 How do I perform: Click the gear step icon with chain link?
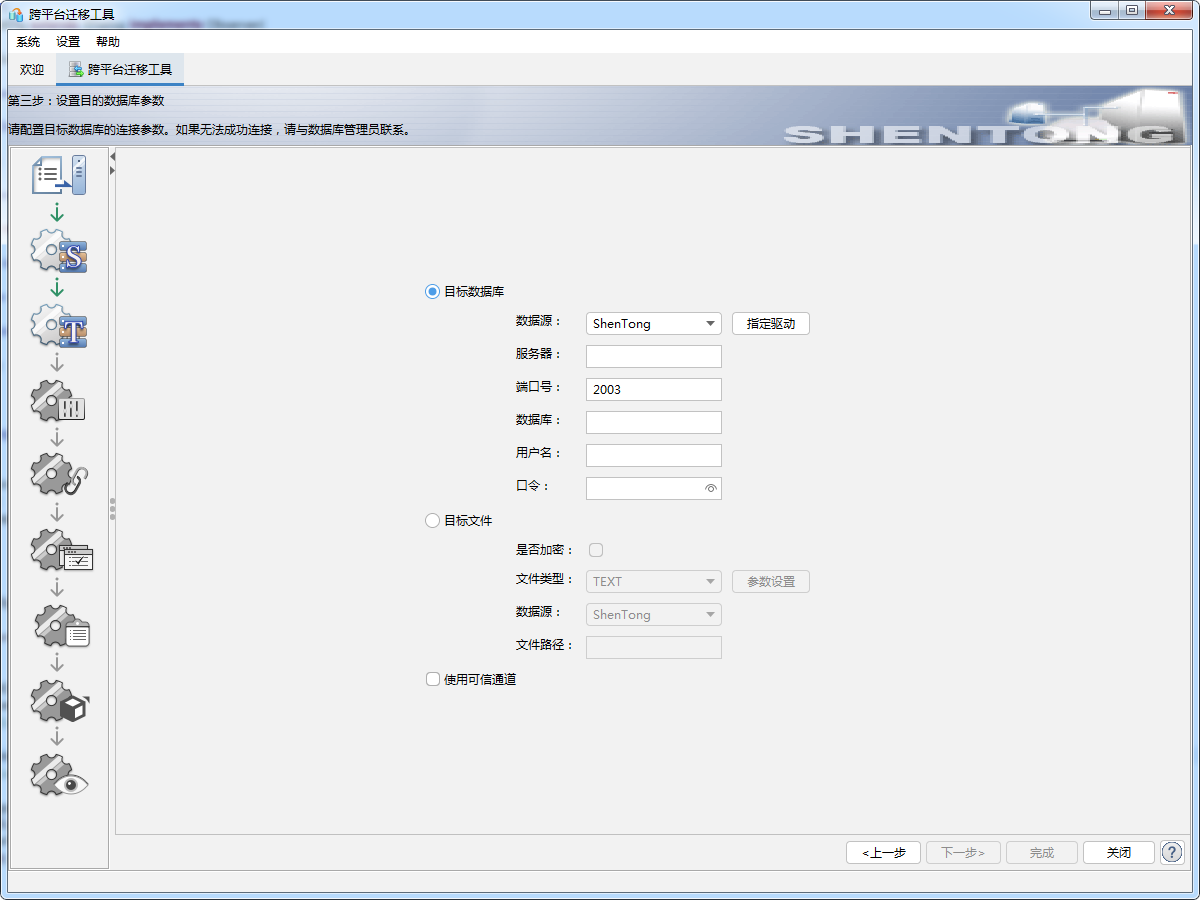click(58, 475)
